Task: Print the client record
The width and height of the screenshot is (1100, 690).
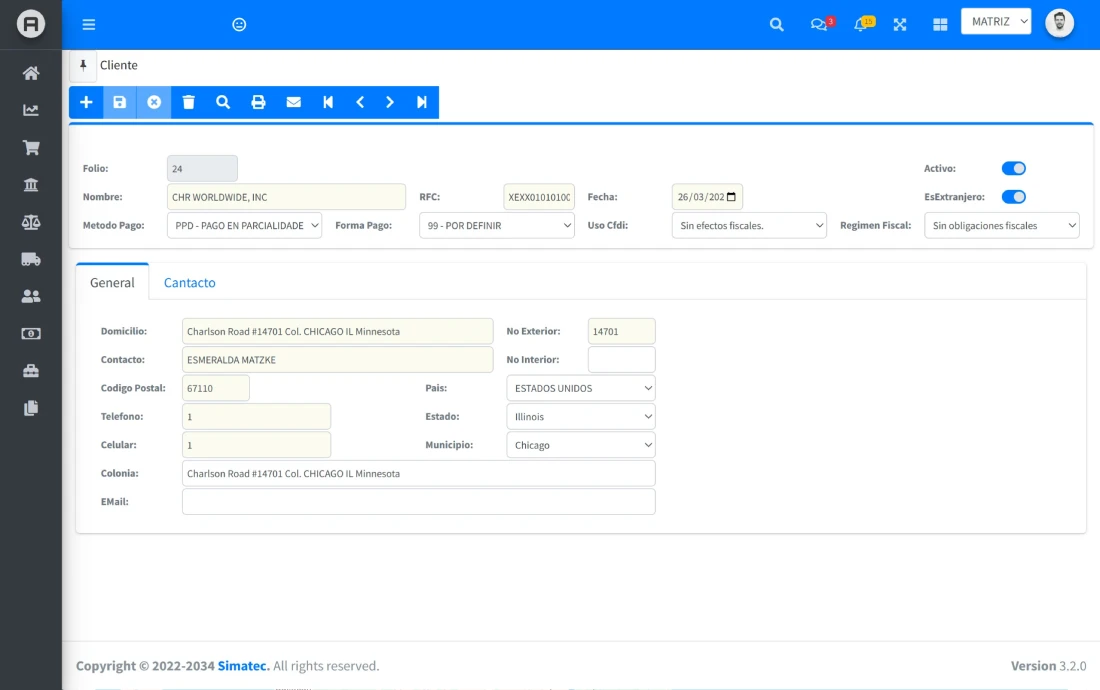Action: (x=258, y=102)
